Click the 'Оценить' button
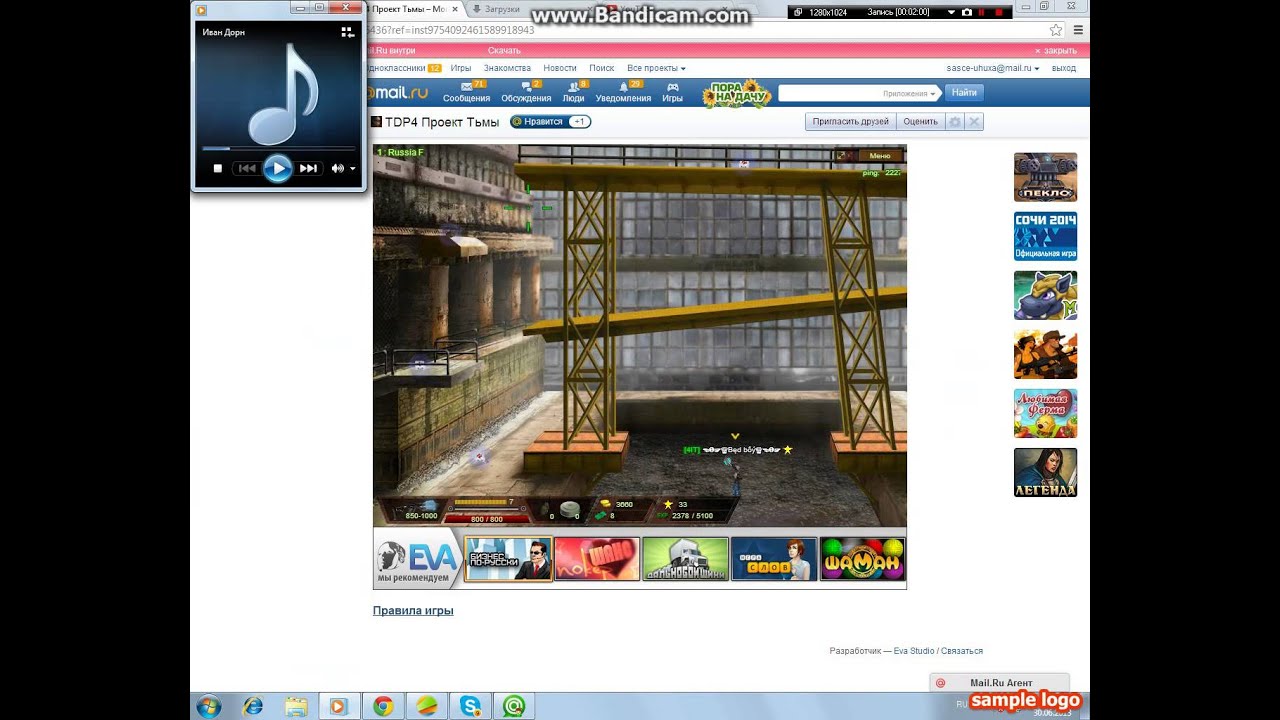 coord(920,121)
